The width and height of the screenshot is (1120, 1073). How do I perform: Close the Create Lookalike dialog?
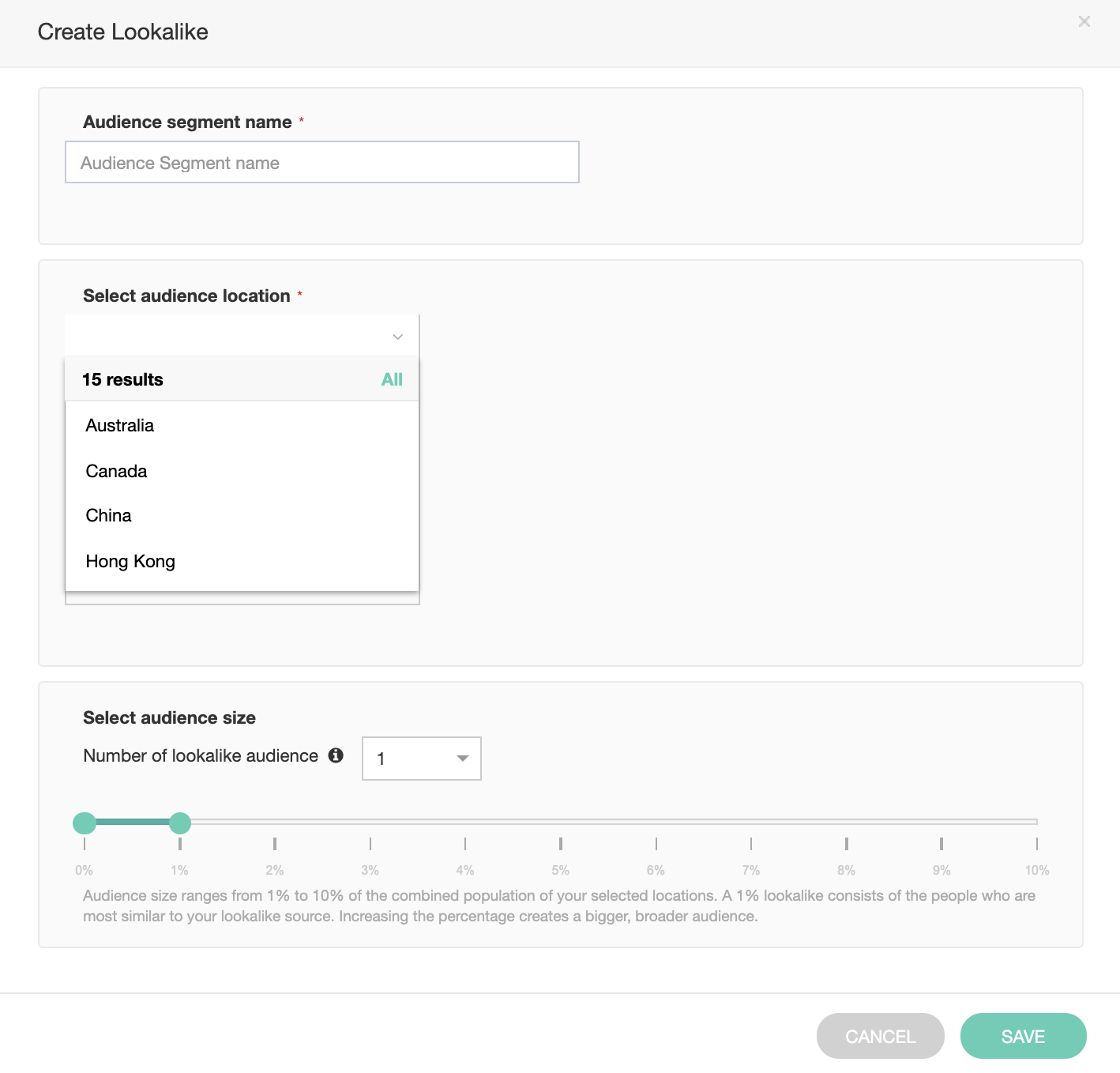pos(1084,21)
